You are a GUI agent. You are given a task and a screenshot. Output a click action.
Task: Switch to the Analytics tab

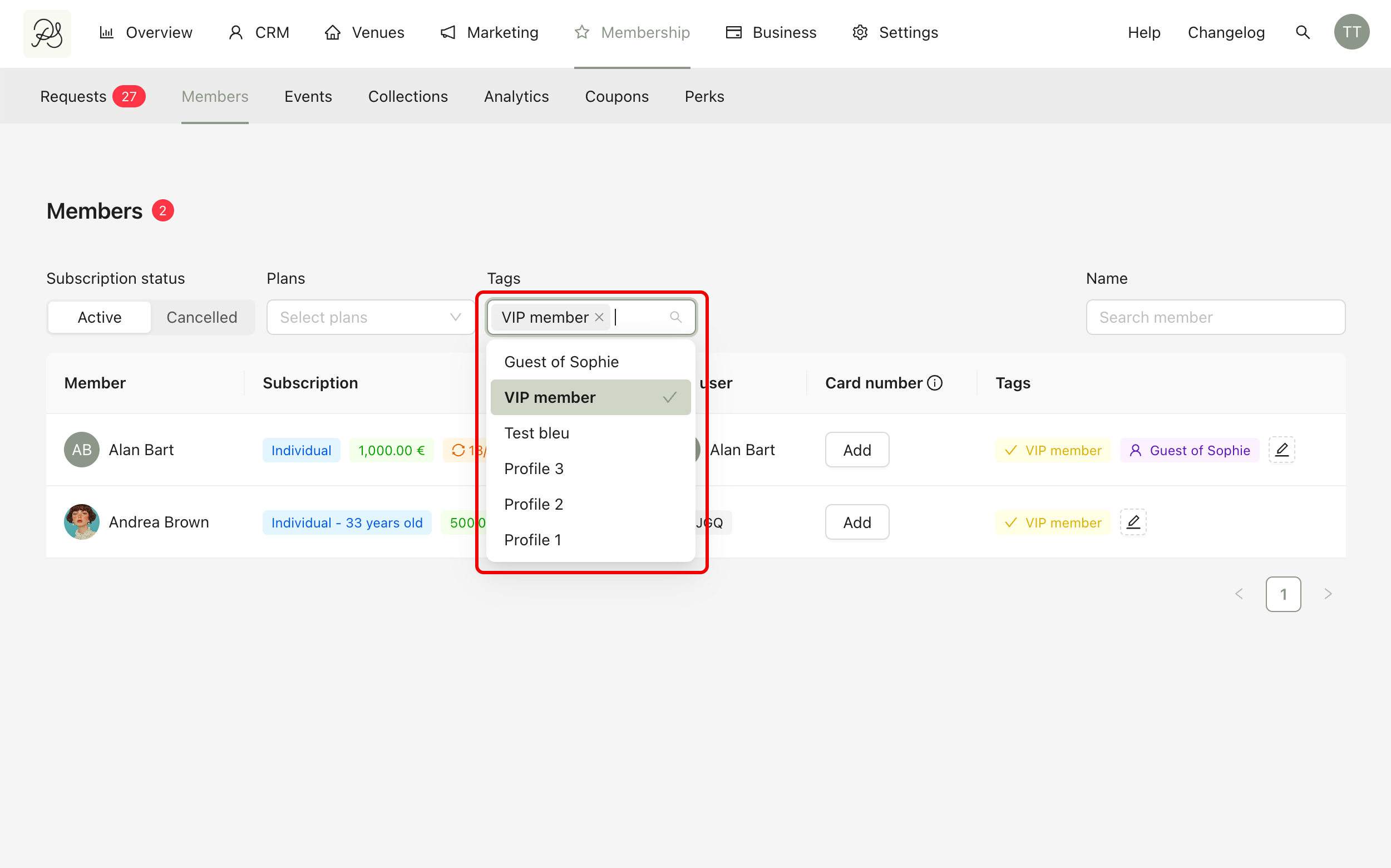tap(516, 96)
